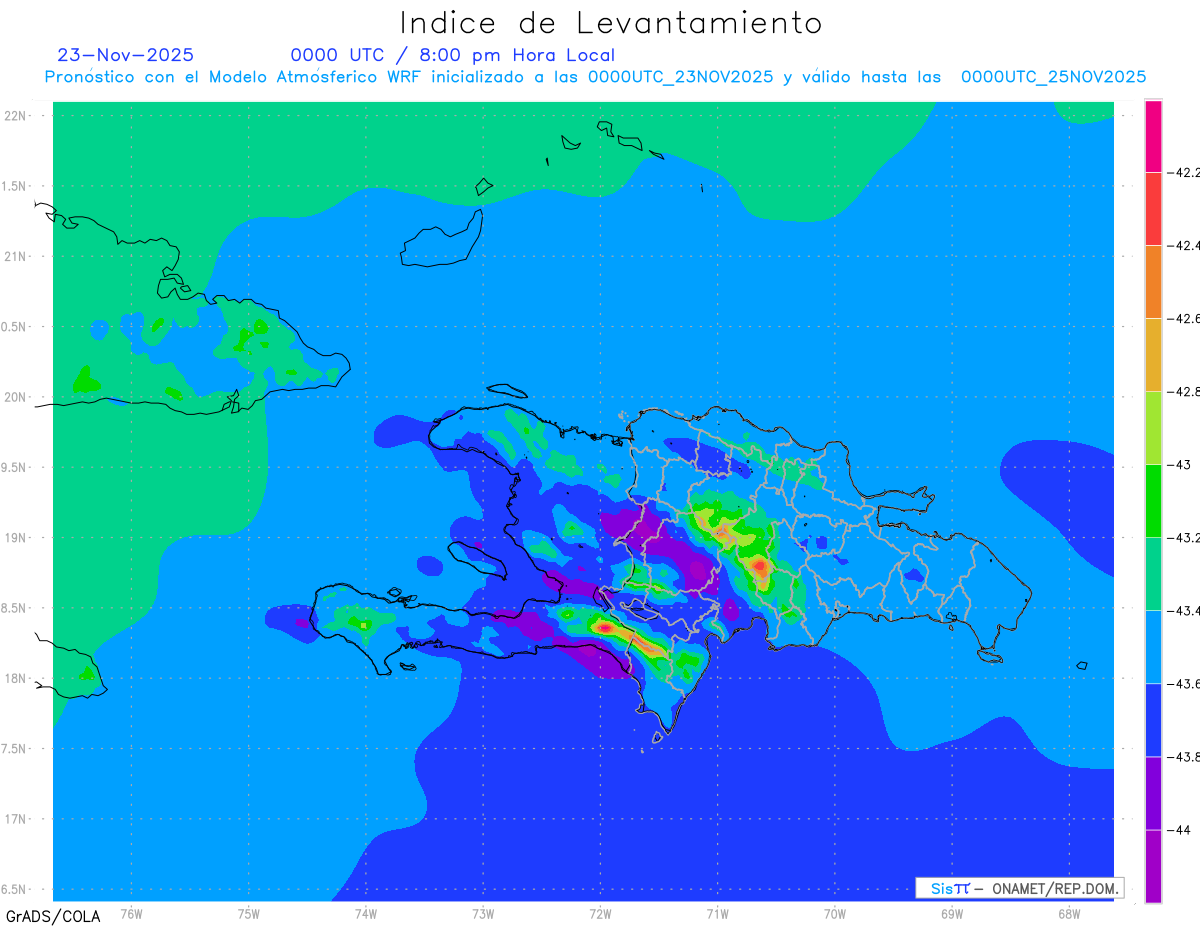Click the '69W' longitude label

coord(952,913)
